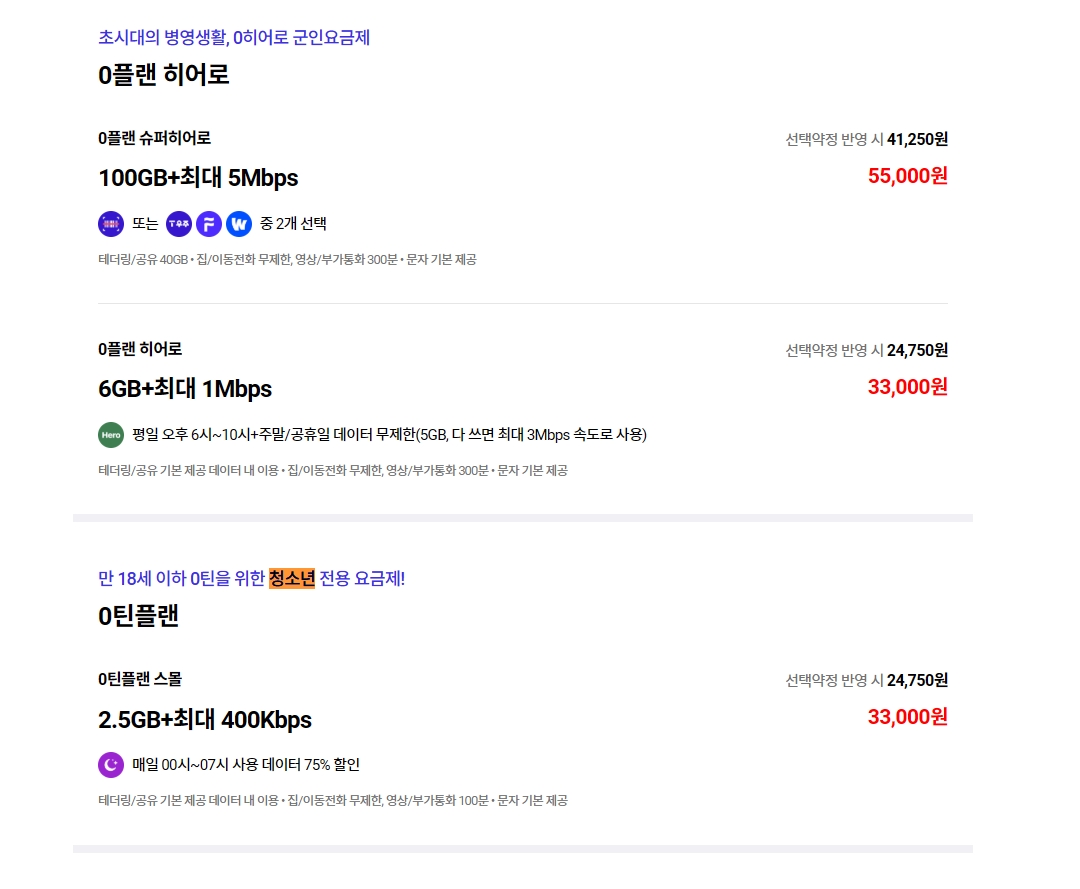
Task: Click the first purple benefit icon before 또는
Action: (x=111, y=224)
